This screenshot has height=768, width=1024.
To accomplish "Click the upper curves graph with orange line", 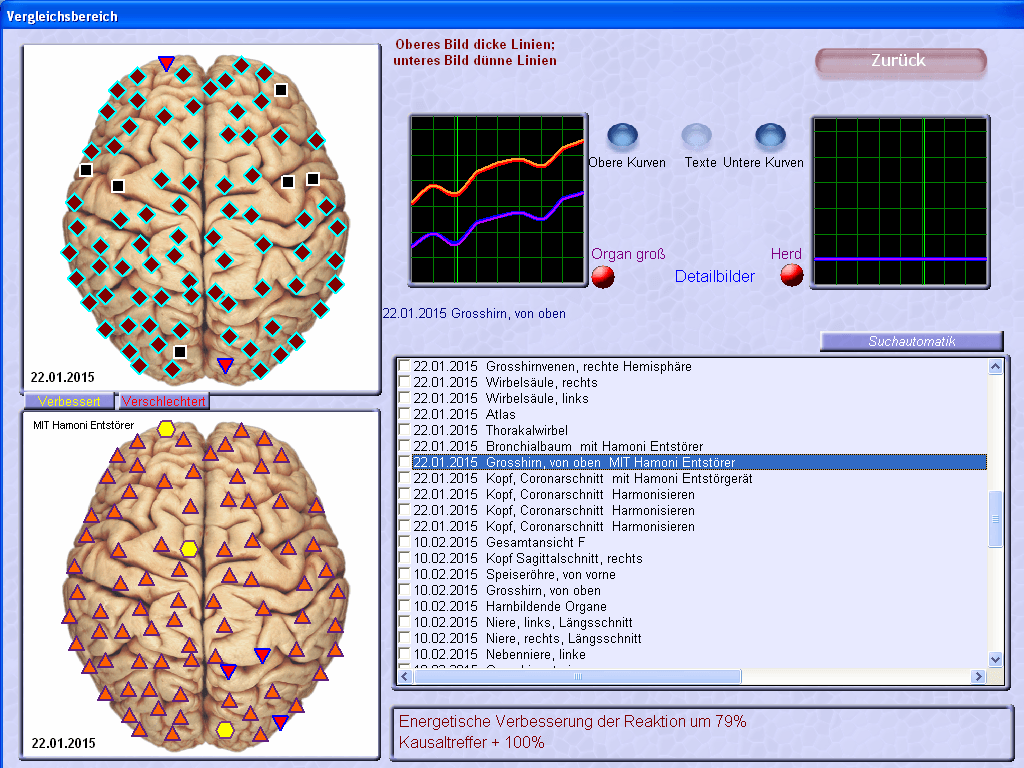I will [x=498, y=200].
